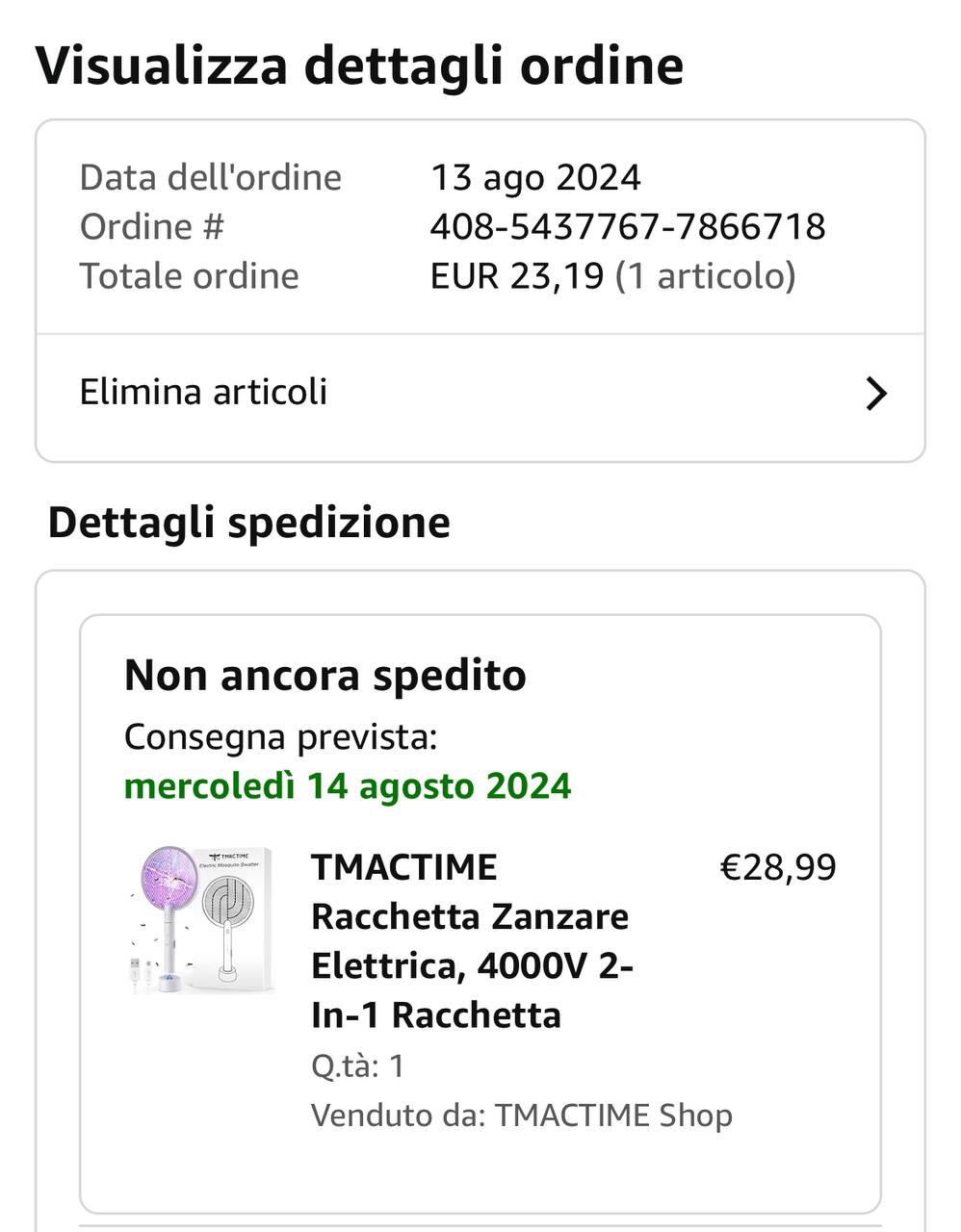Click the (1 articolo) item count text
The image size is (961, 1232).
(706, 276)
